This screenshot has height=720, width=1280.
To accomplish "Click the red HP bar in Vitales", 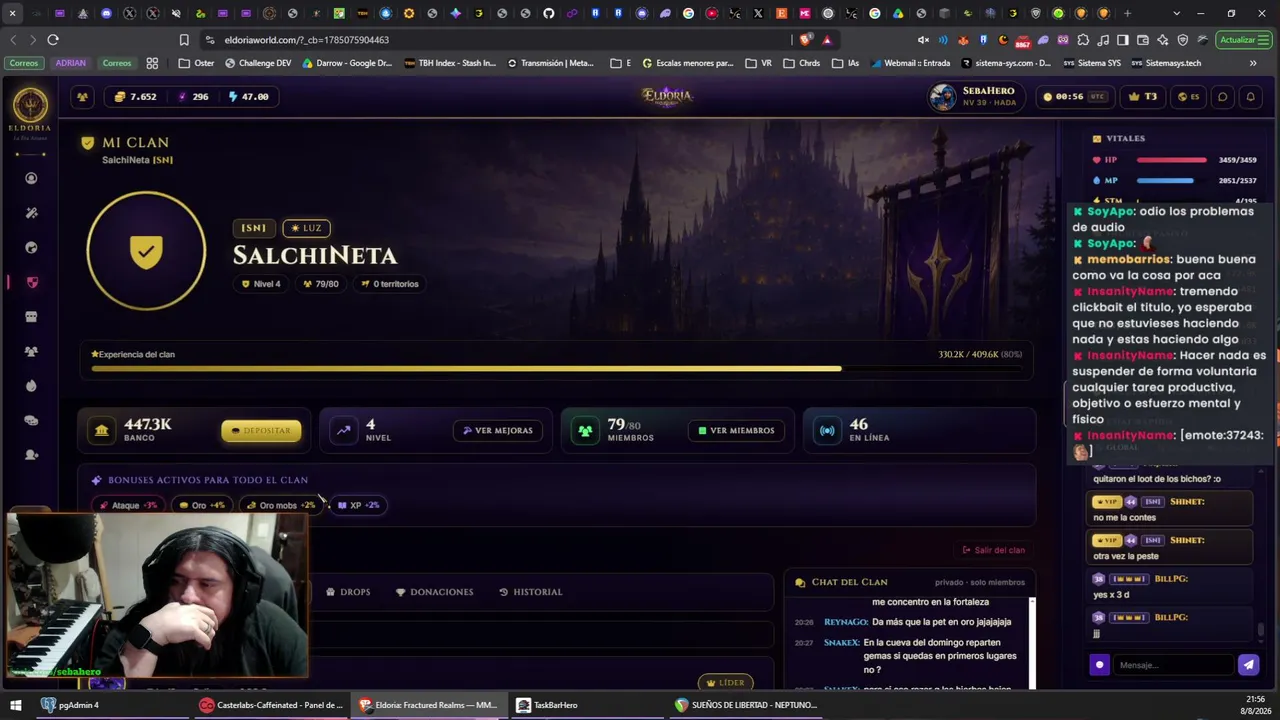I will (1172, 160).
